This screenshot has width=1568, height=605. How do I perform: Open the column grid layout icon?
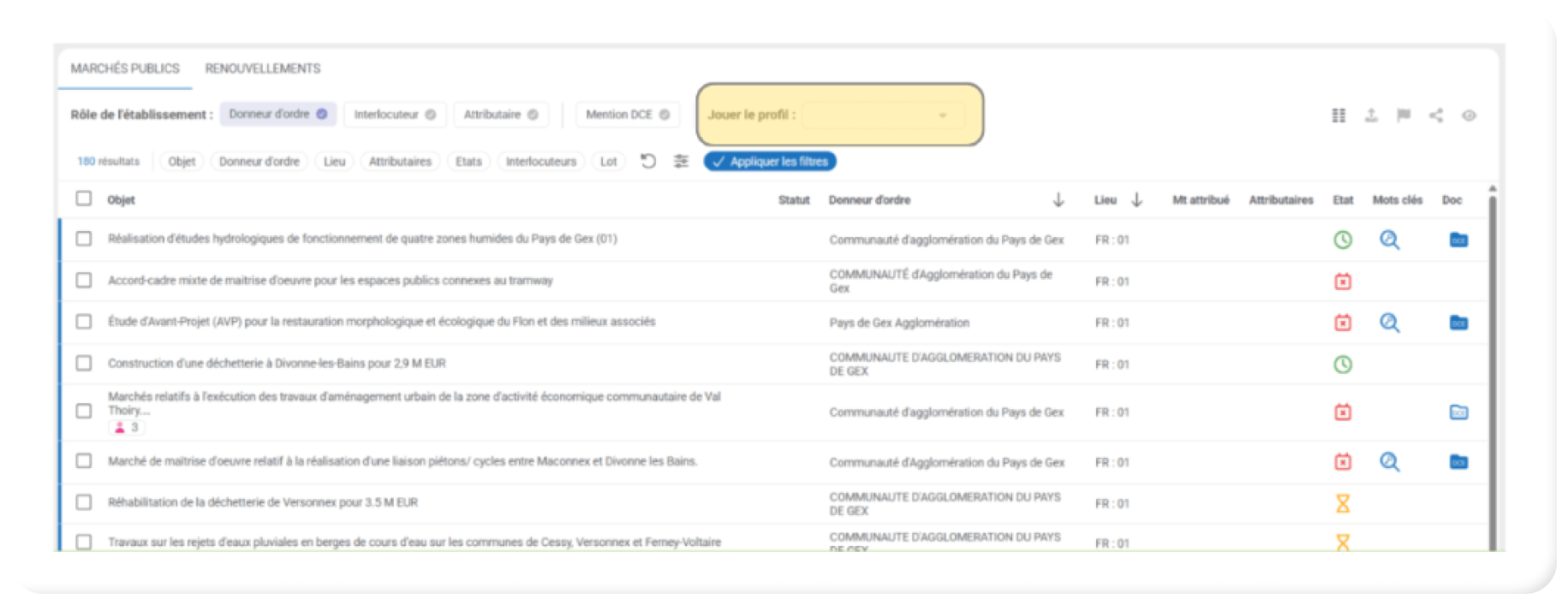point(1338,116)
